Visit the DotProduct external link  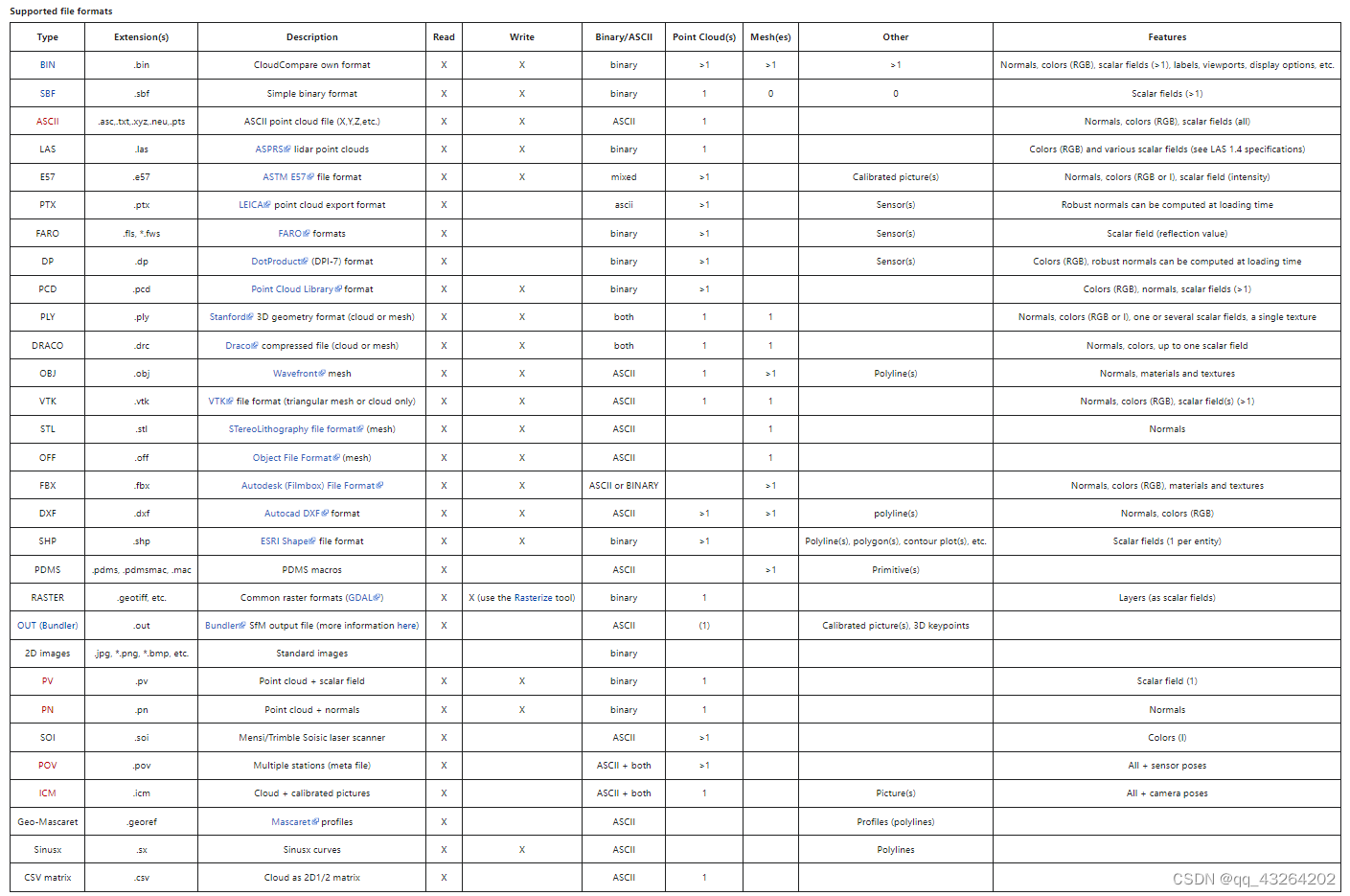[279, 262]
